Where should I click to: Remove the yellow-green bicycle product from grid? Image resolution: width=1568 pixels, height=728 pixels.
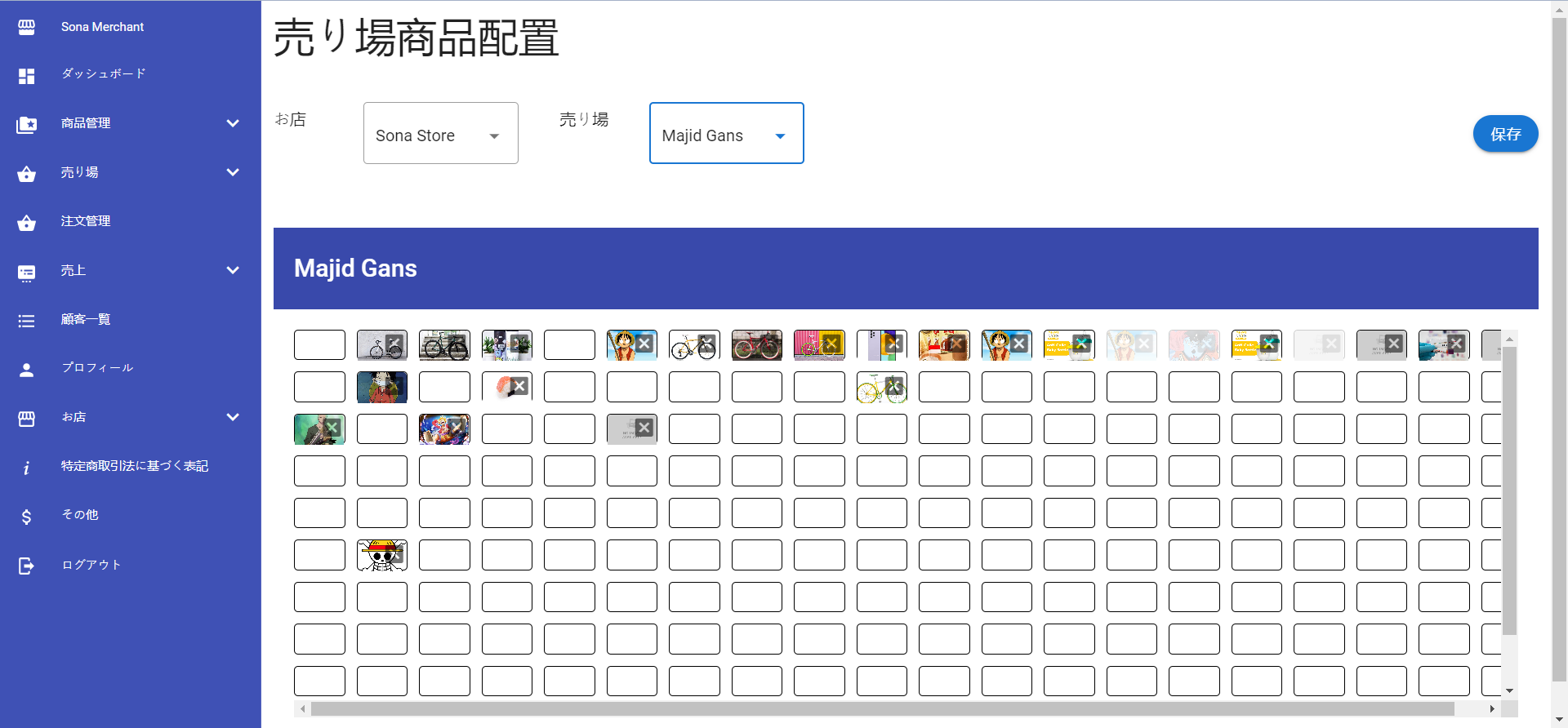point(895,385)
